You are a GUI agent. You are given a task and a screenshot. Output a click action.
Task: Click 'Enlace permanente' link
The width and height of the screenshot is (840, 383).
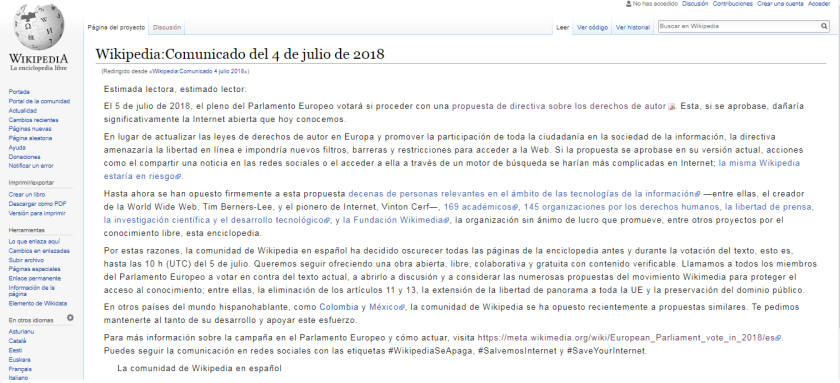tap(34, 279)
